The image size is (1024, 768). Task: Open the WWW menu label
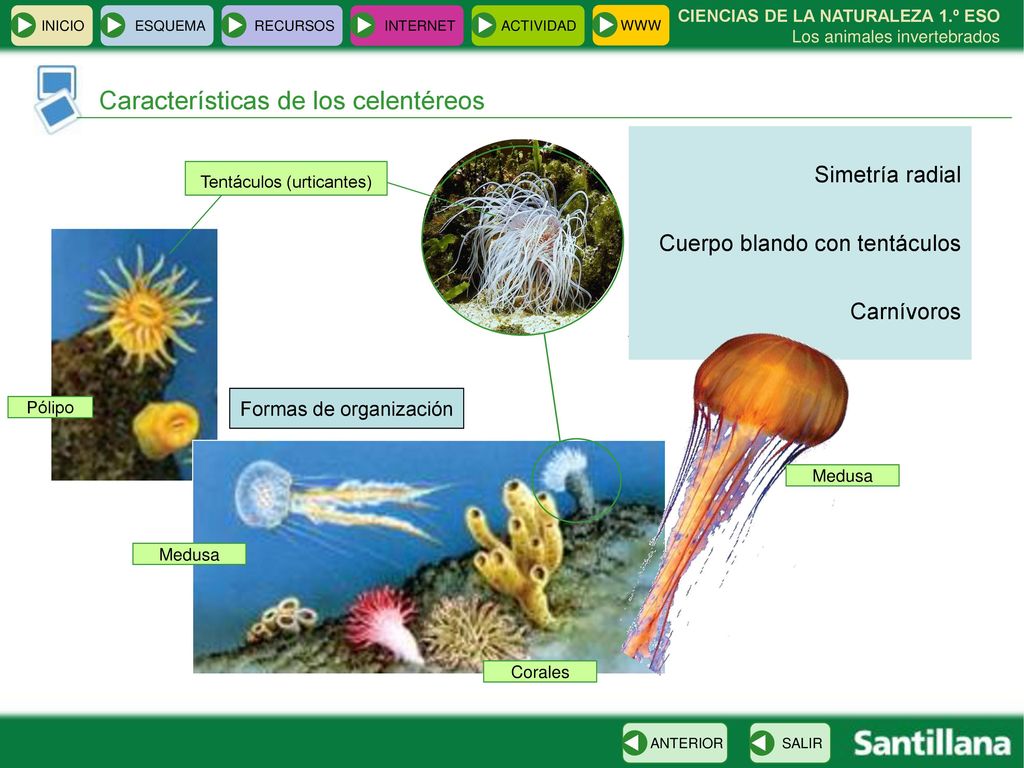pos(641,25)
